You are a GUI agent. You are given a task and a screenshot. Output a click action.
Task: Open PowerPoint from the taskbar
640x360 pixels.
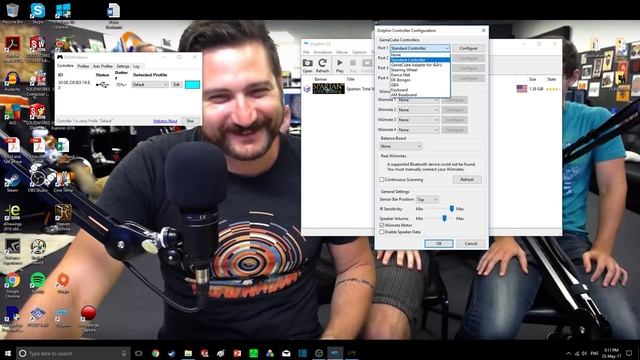(x=237, y=353)
